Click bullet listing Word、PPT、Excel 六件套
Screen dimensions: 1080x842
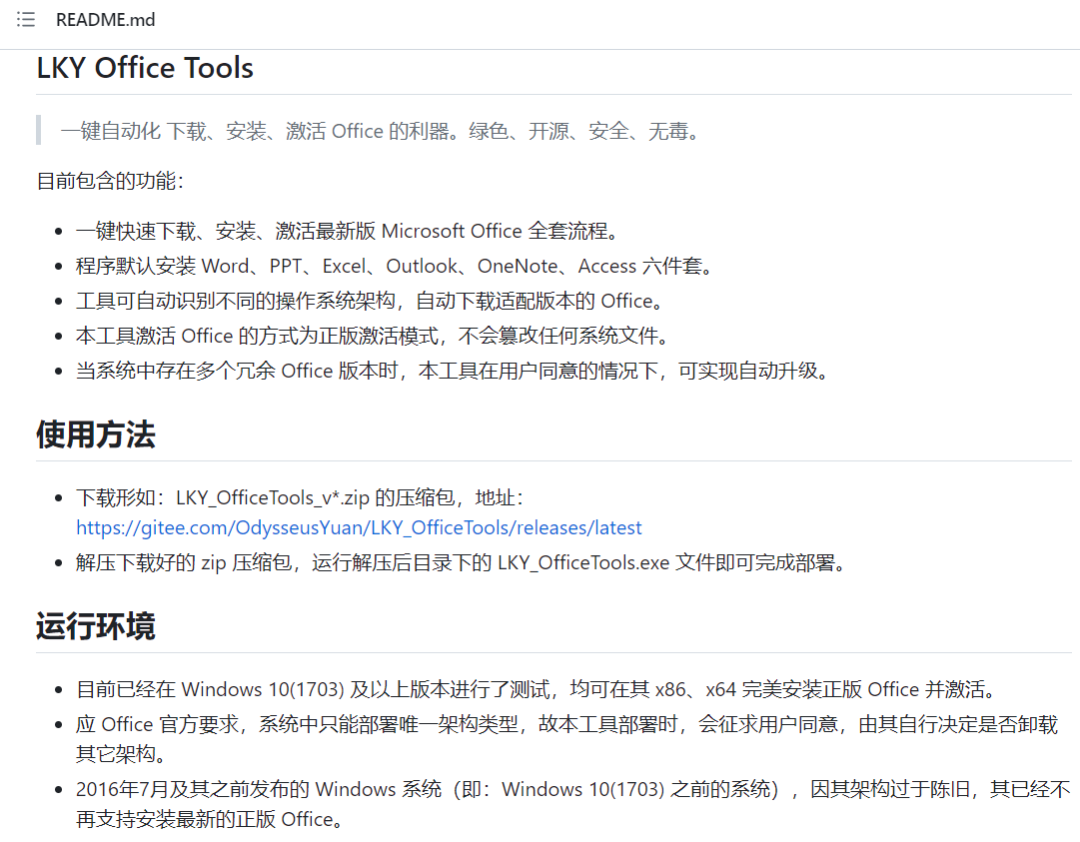tap(395, 266)
